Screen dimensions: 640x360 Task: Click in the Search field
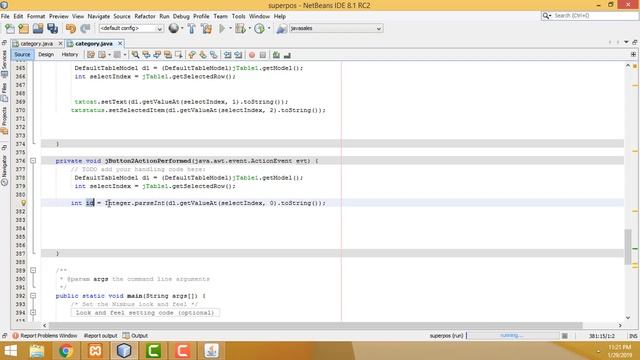tap(590, 16)
